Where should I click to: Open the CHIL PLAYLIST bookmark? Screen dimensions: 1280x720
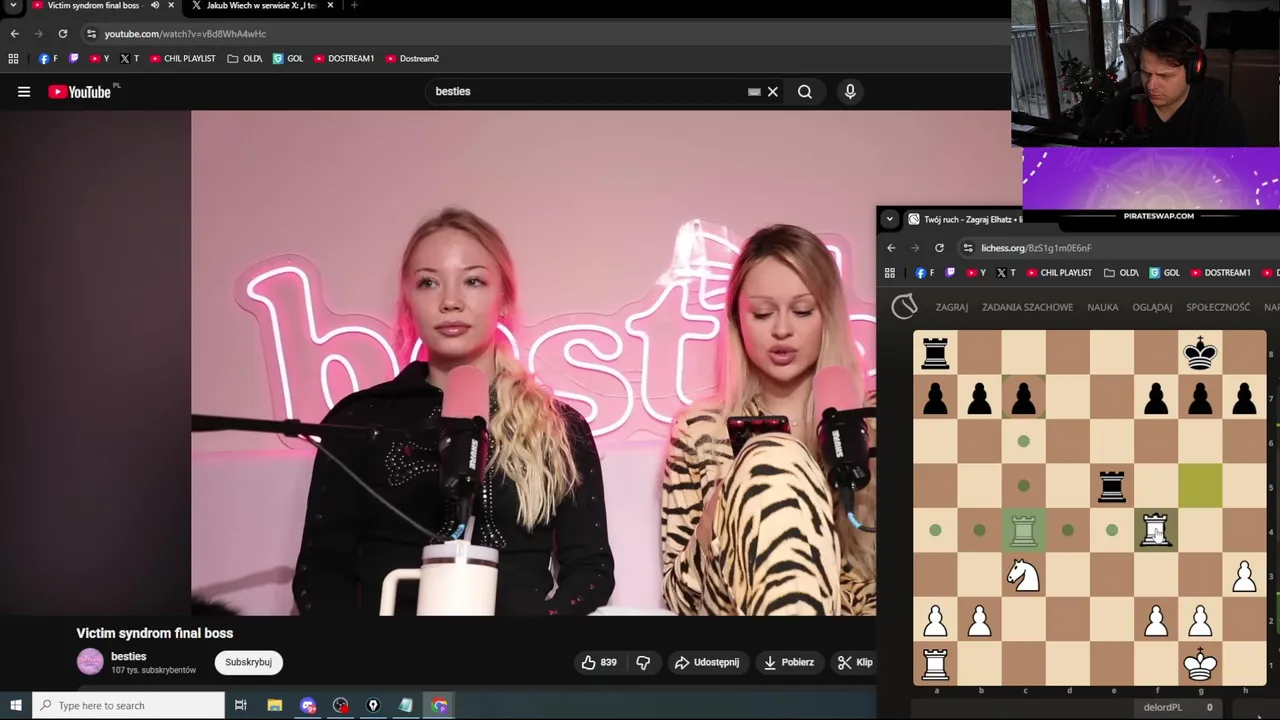(x=182, y=59)
